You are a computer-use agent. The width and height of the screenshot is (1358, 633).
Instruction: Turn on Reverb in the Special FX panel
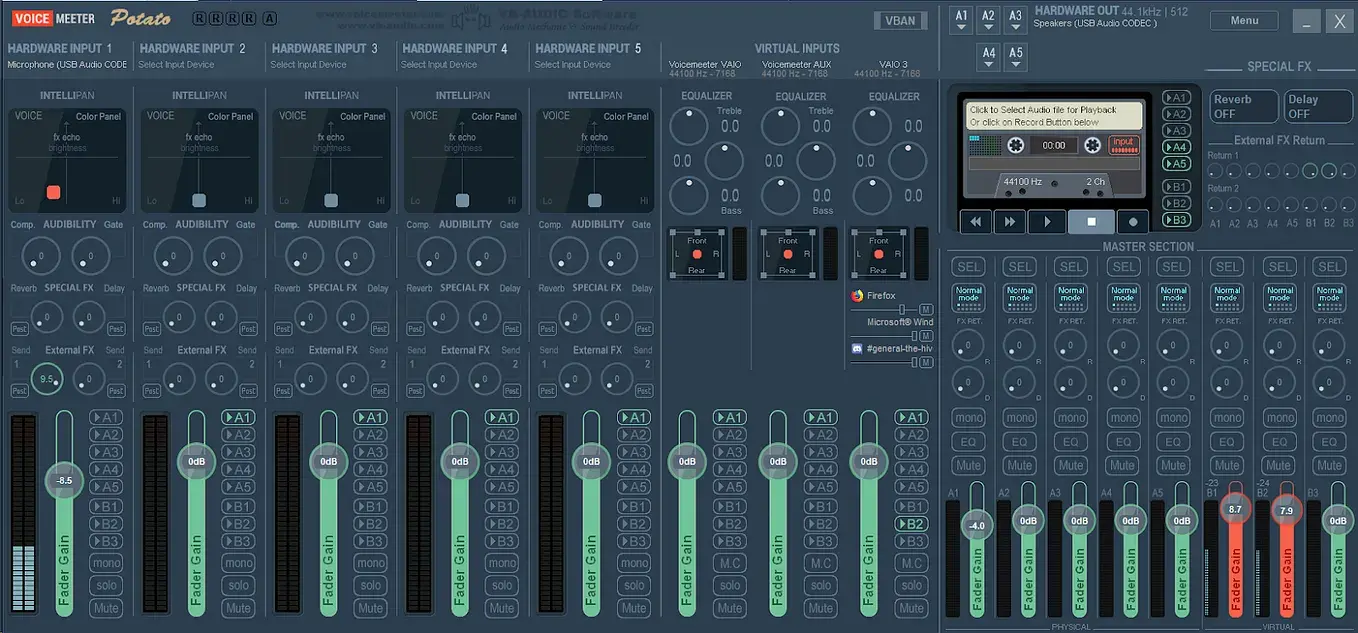(x=1243, y=106)
